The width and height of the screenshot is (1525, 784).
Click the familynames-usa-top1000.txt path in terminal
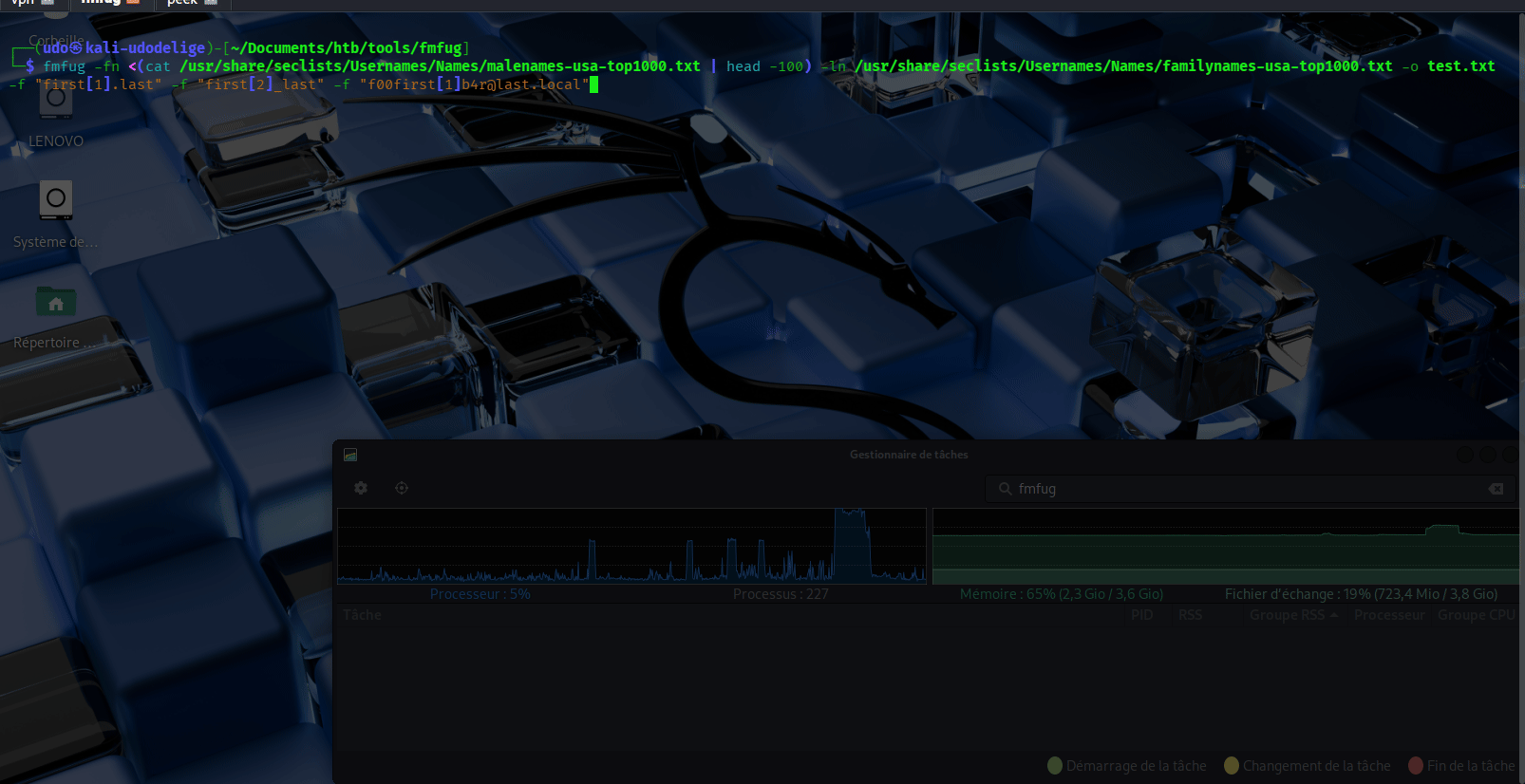point(1123,66)
